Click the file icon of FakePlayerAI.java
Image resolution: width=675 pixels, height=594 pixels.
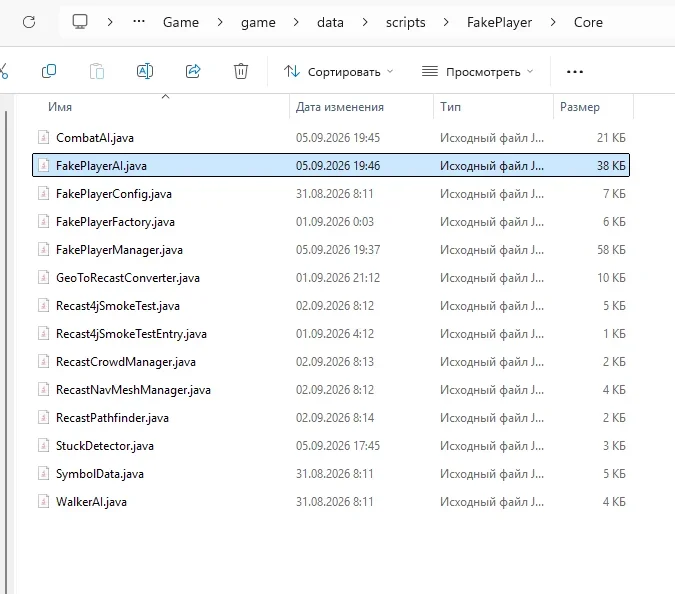point(43,165)
